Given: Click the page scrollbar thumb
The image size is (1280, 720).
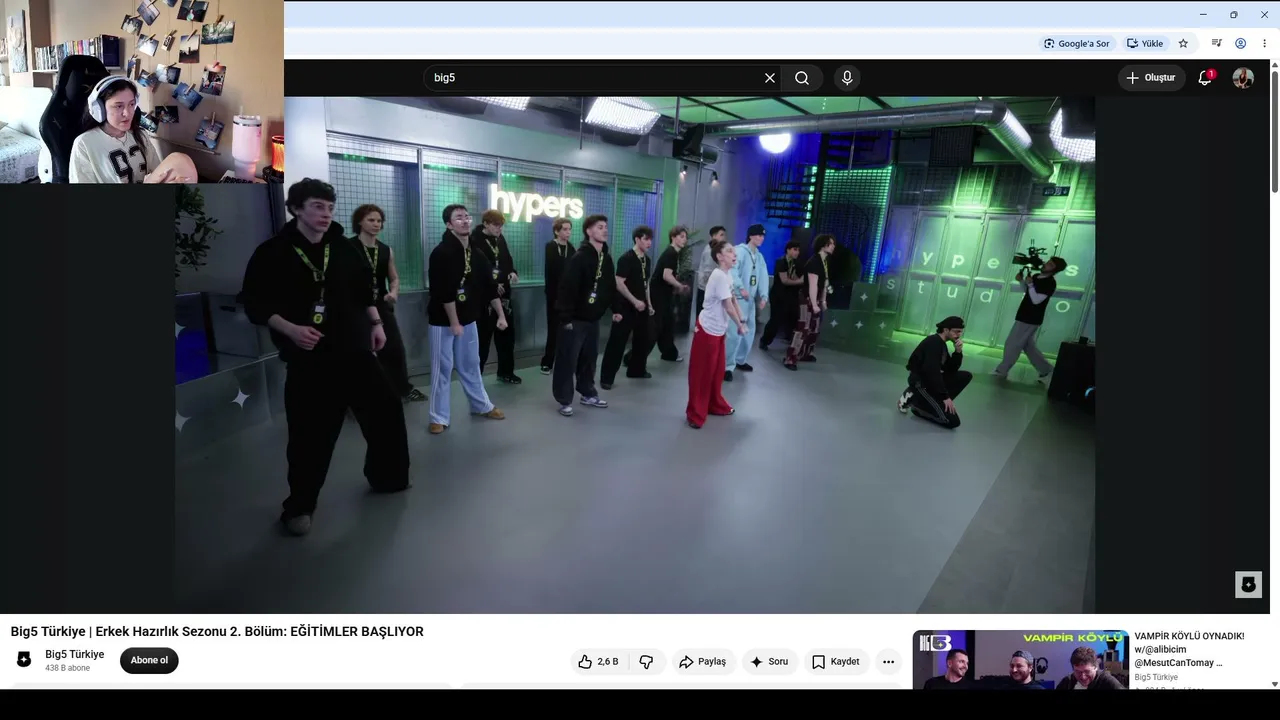Looking at the screenshot, I should [1275, 131].
